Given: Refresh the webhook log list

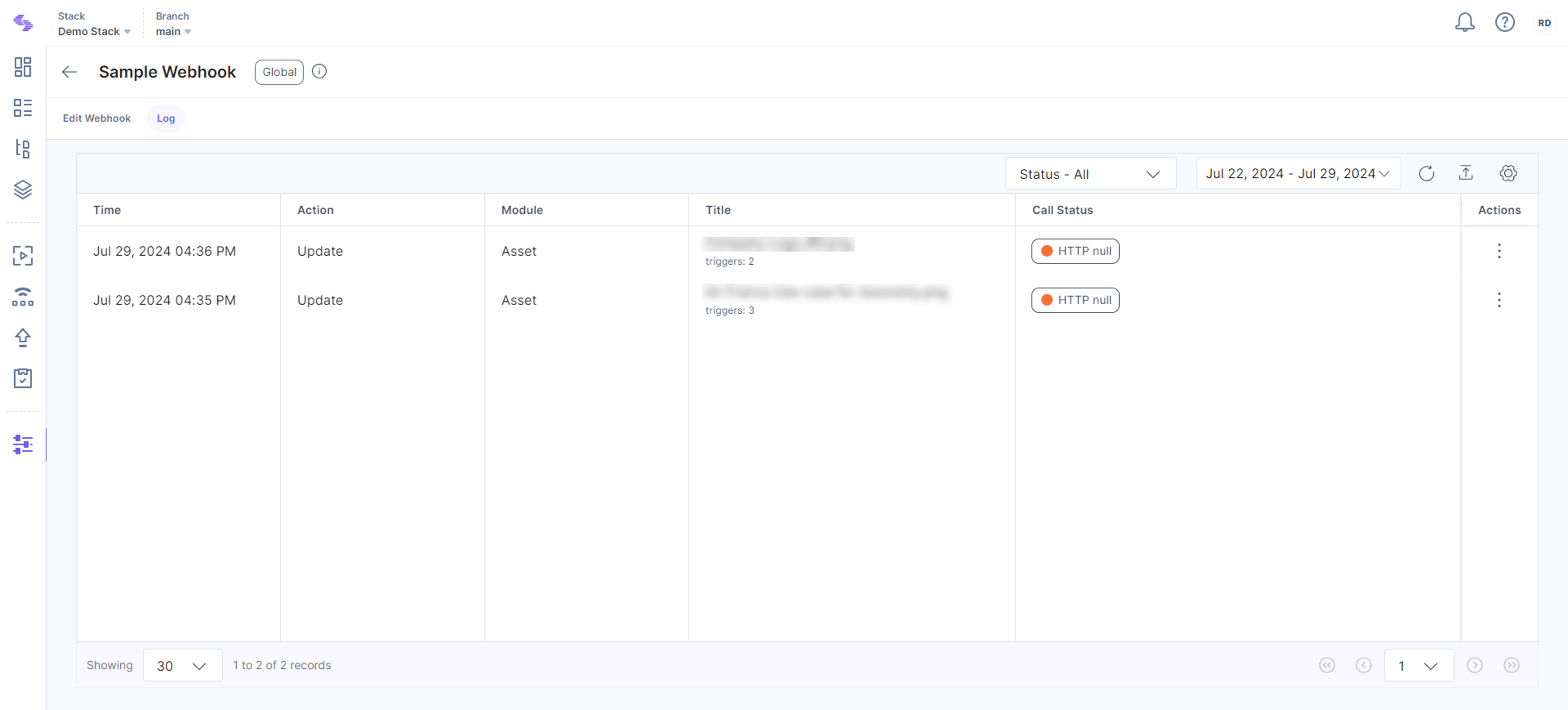Looking at the screenshot, I should (1426, 174).
